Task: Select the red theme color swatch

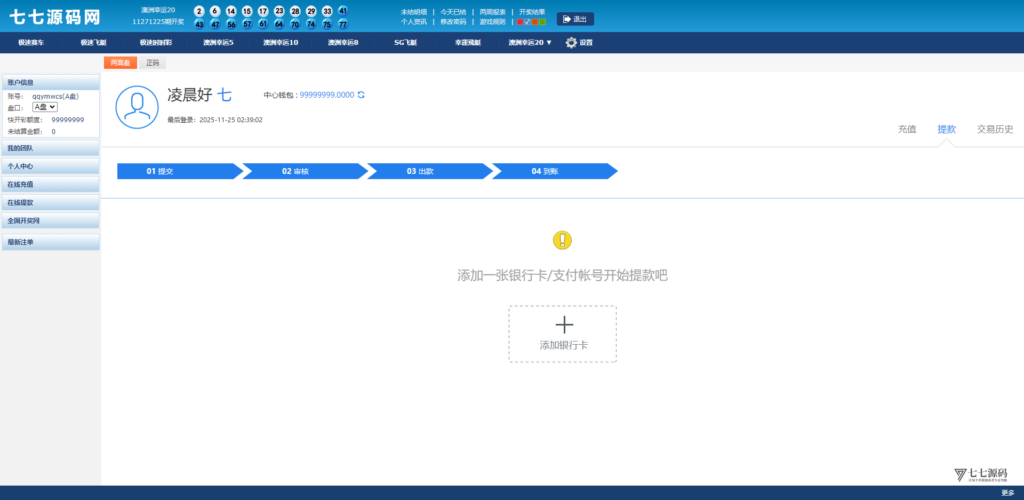Action: pos(520,22)
